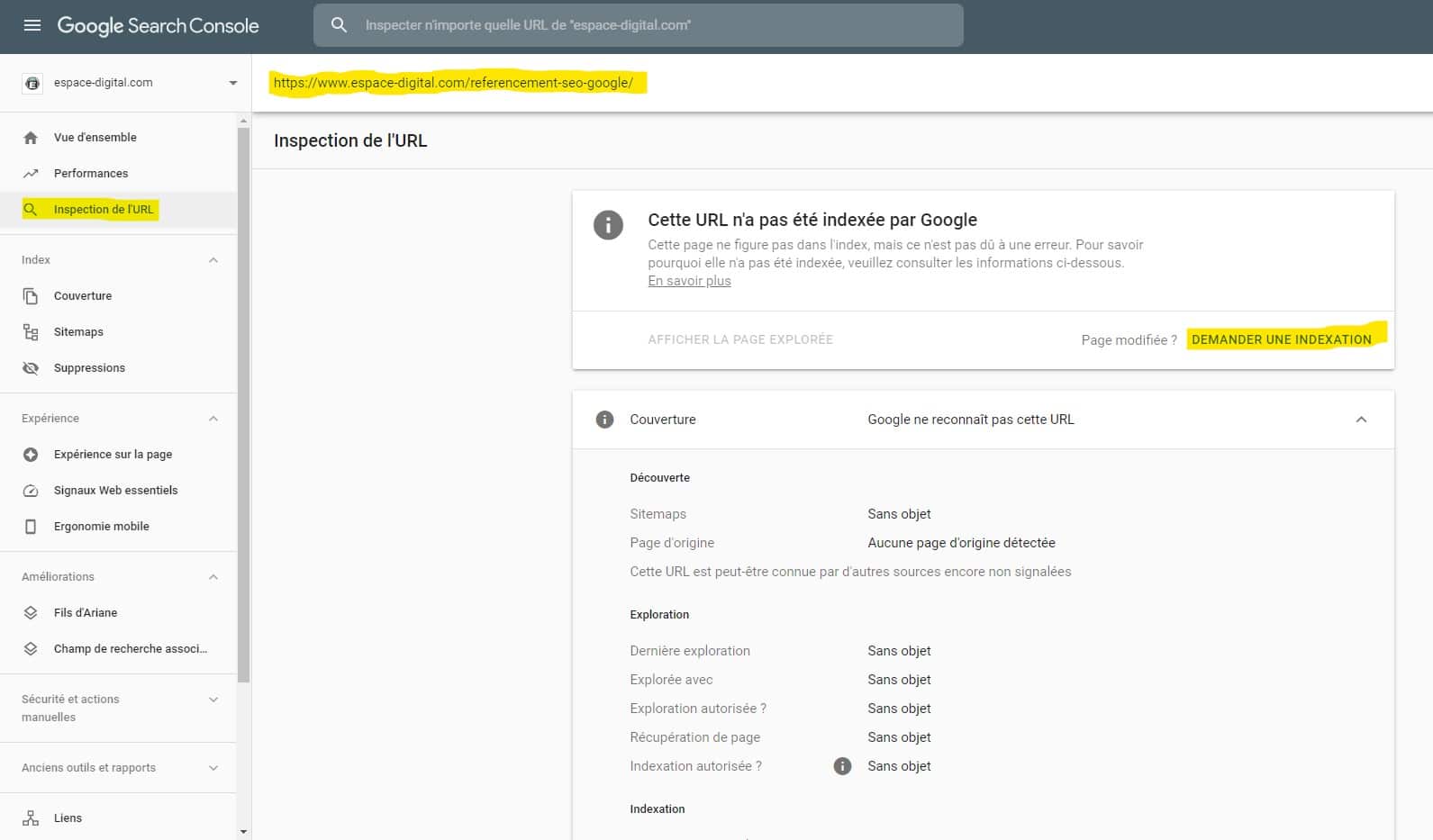
Task: Click inspected URL referencement-seo-google text
Action: coord(453,83)
